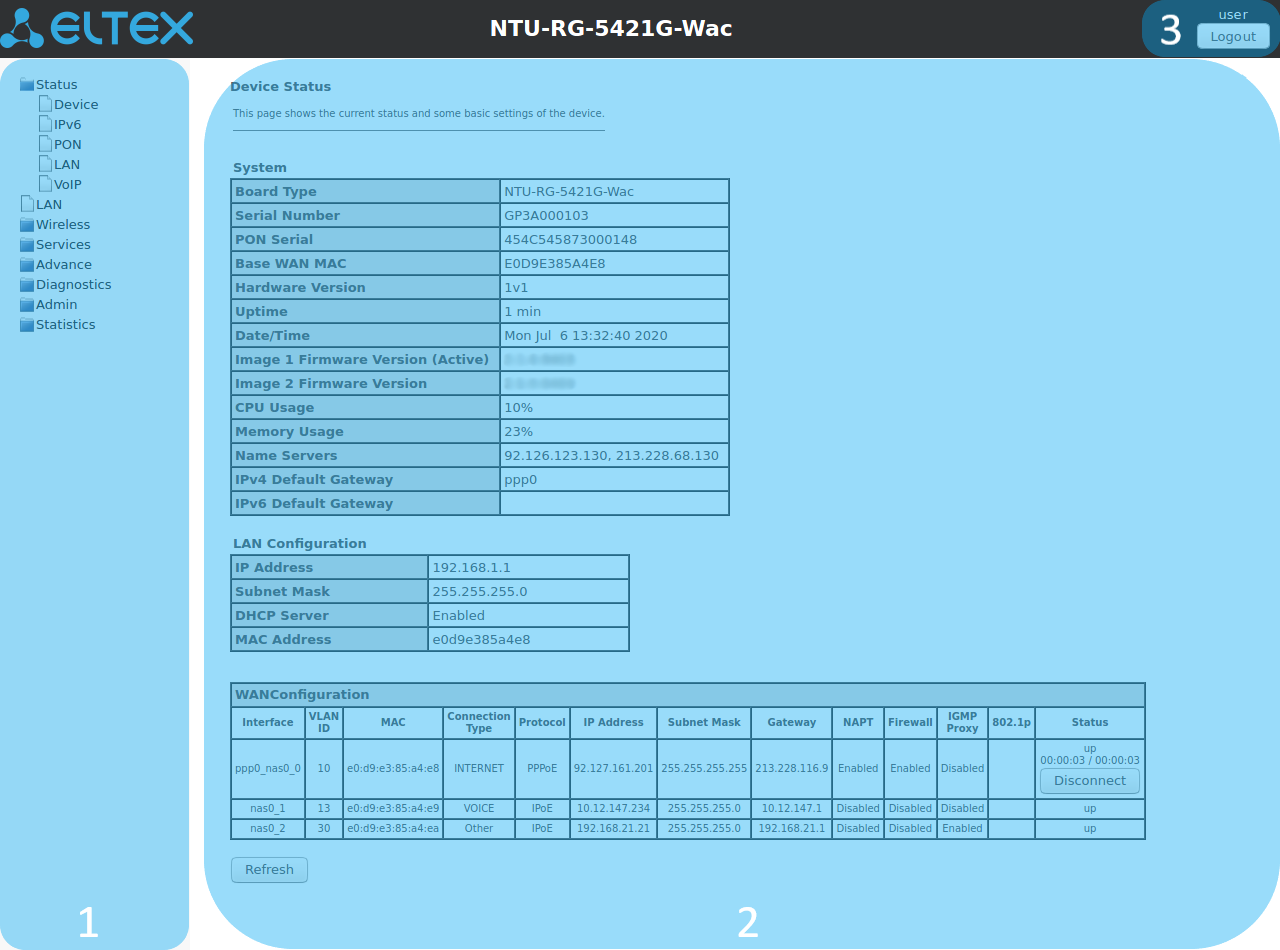Open the VoIP status page link
Screen dimensions: 1280x950
[x=68, y=184]
